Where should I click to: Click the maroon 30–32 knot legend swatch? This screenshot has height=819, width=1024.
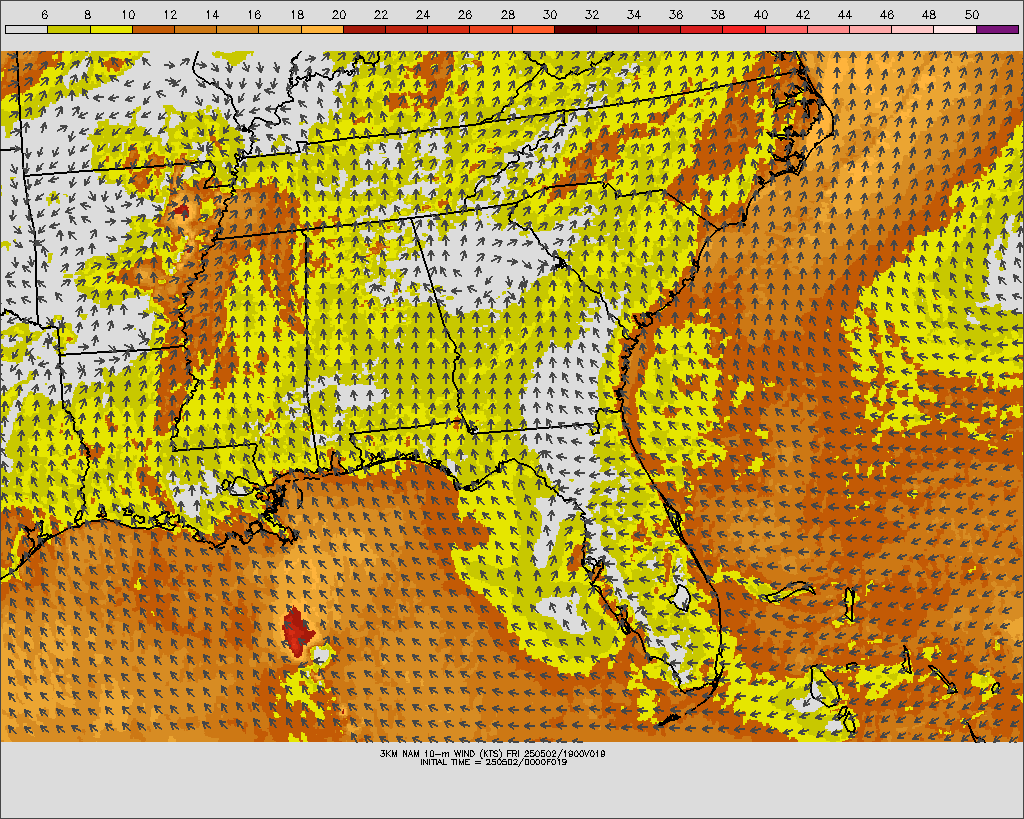[575, 29]
